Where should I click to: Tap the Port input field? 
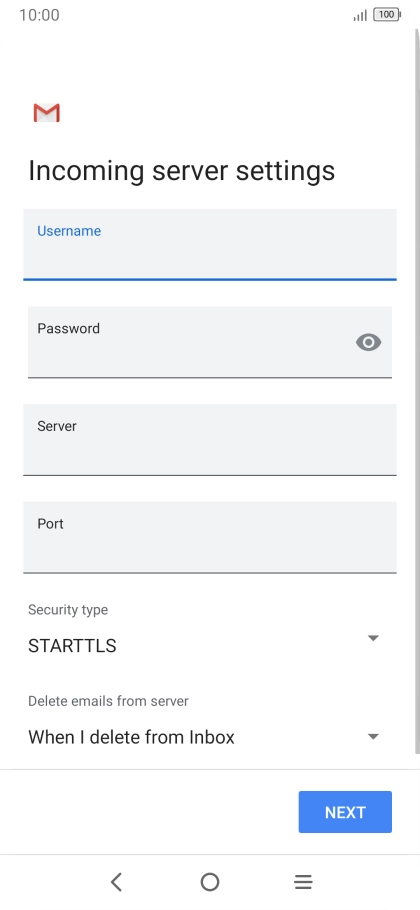210,537
